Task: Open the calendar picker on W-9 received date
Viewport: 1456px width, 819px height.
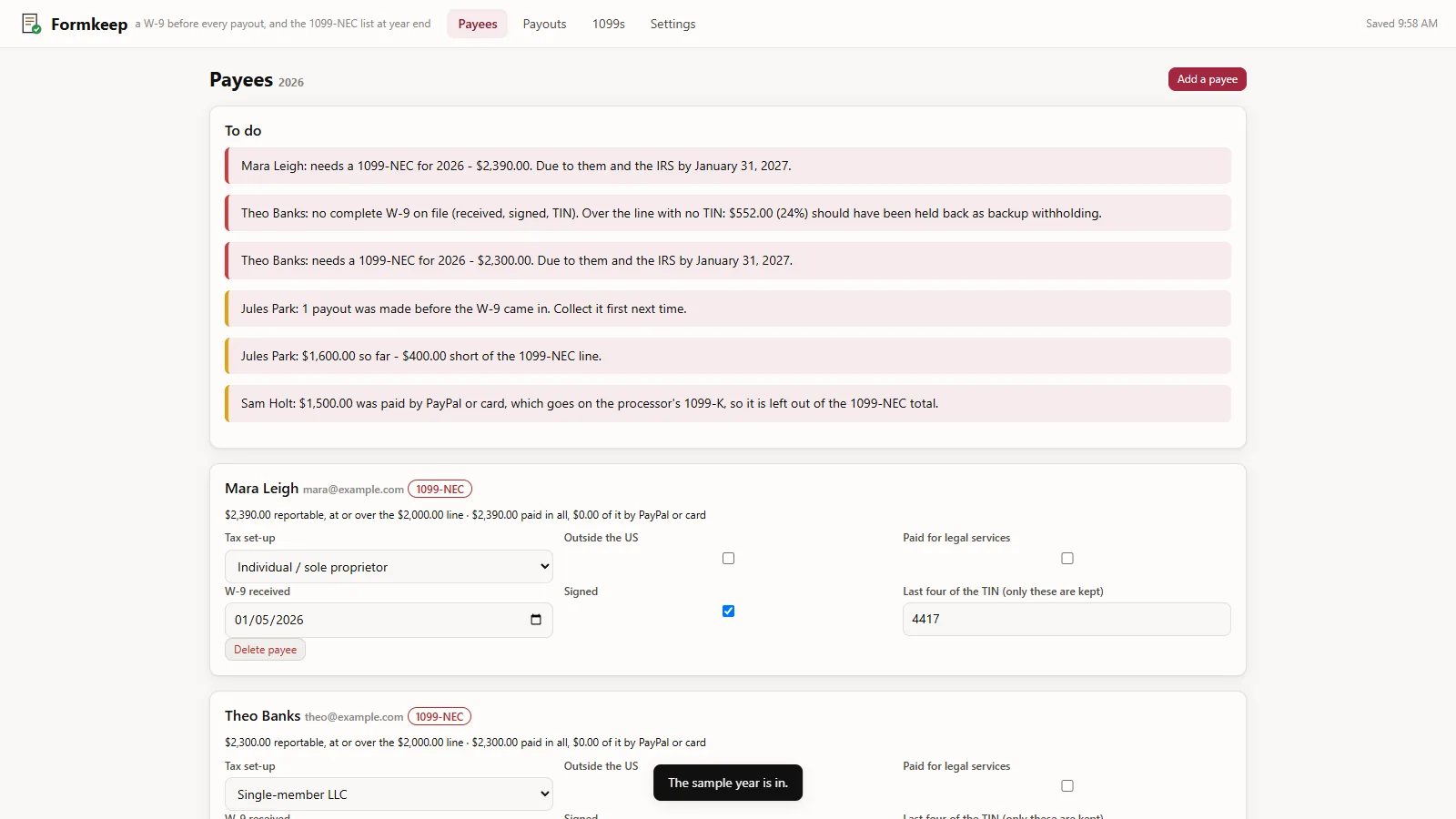Action: [536, 620]
